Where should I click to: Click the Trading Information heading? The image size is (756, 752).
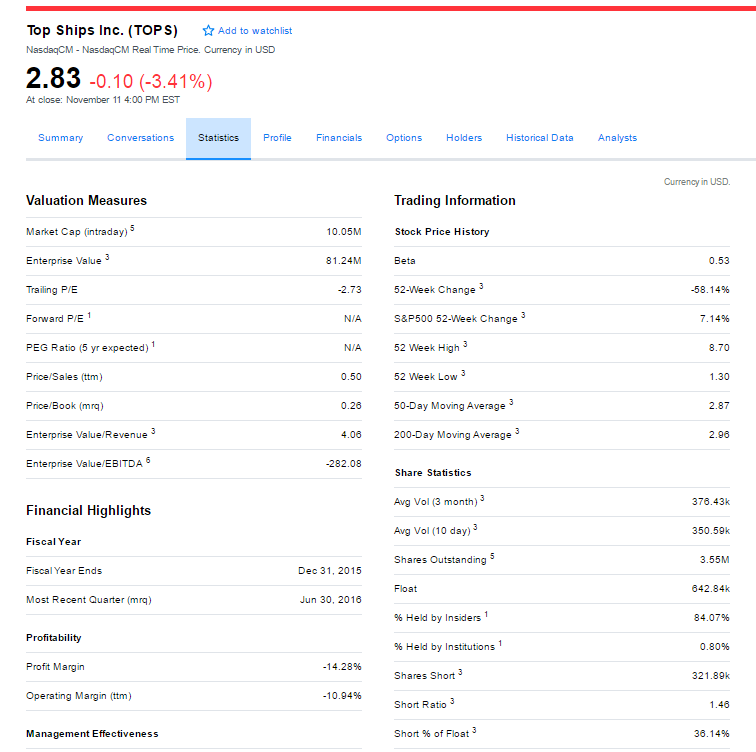pos(454,201)
